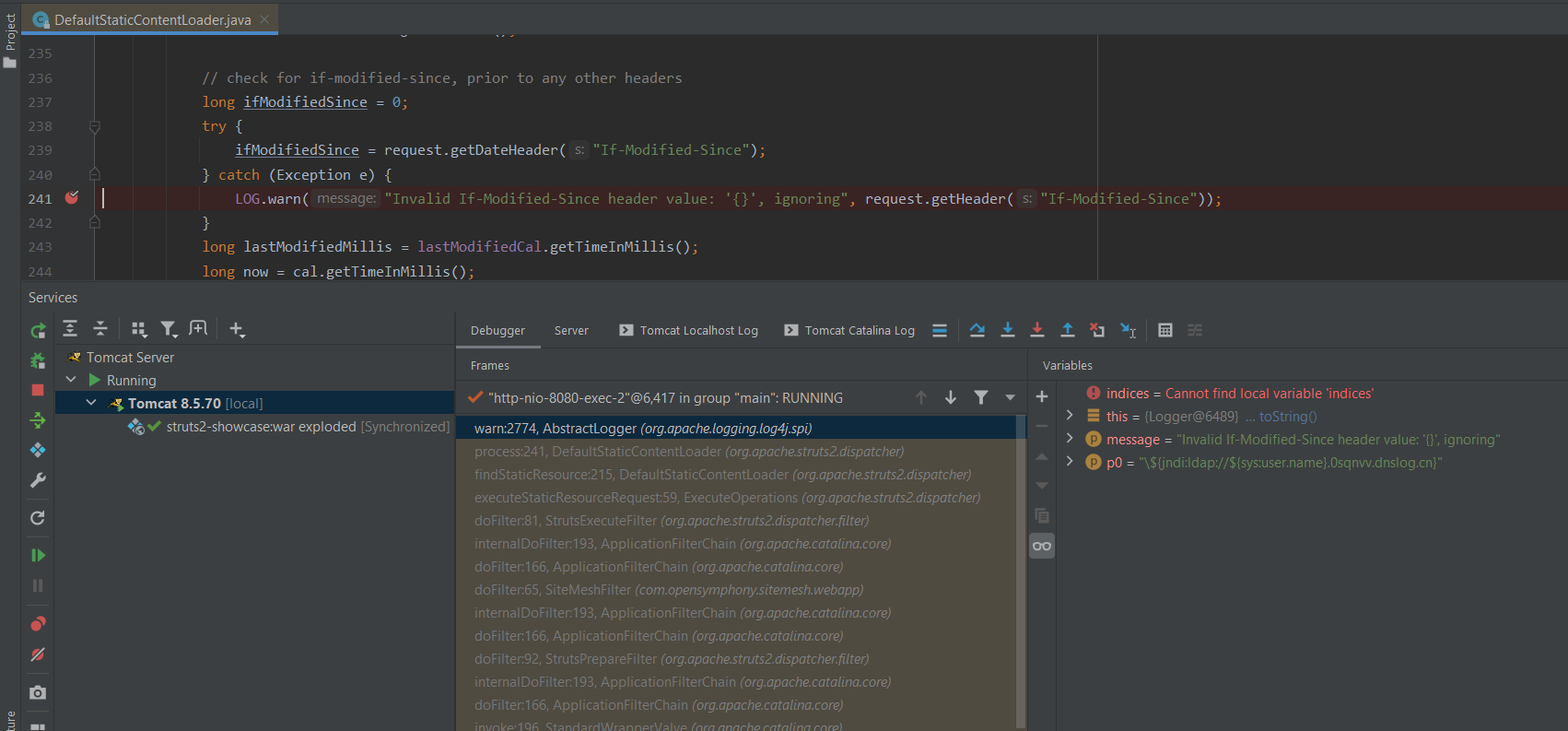Image resolution: width=1568 pixels, height=731 pixels.
Task: Expand the p0 variable
Action: tap(1070, 462)
